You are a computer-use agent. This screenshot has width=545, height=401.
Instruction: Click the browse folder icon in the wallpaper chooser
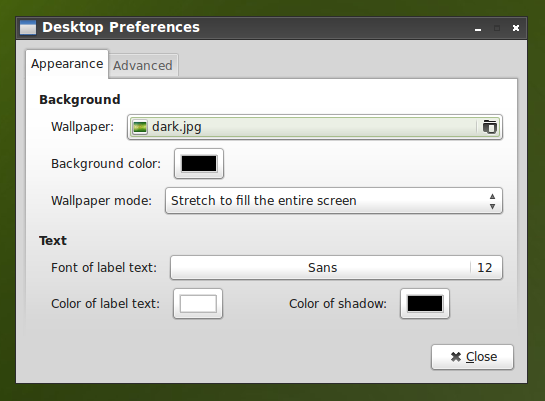click(489, 127)
